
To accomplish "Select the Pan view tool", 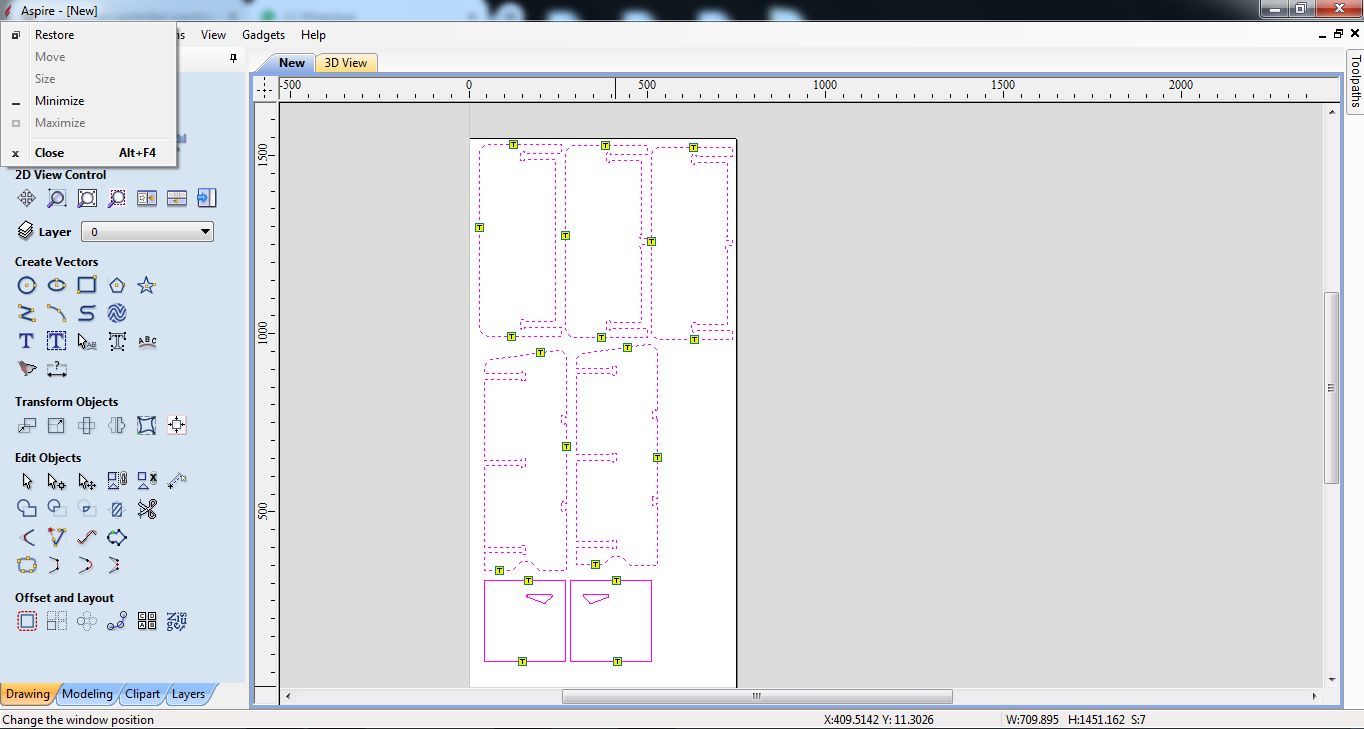I will point(27,198).
